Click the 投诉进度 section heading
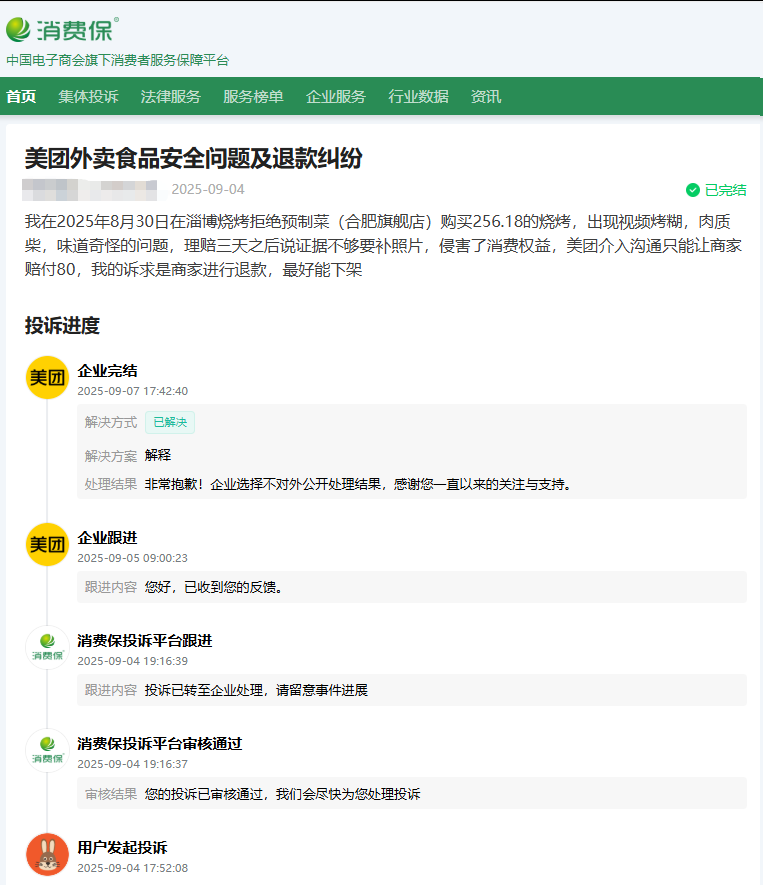This screenshot has height=885, width=763. point(62,326)
